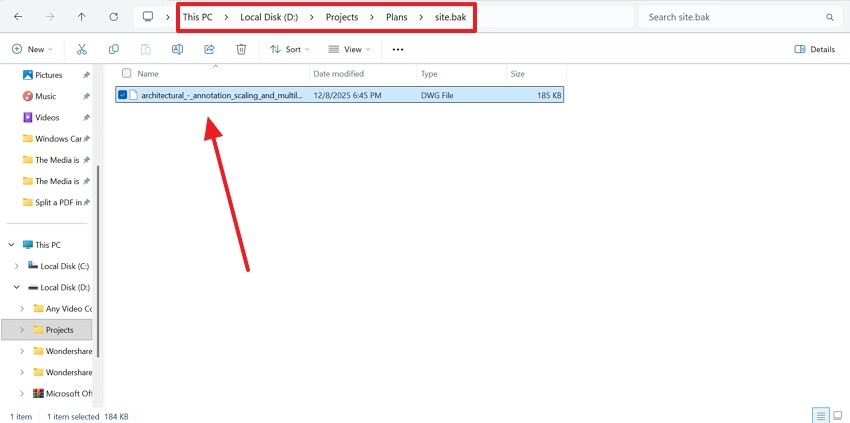This screenshot has height=423, width=850.
Task: Expand Local Disk (C:) tree node
Action: pos(16,266)
